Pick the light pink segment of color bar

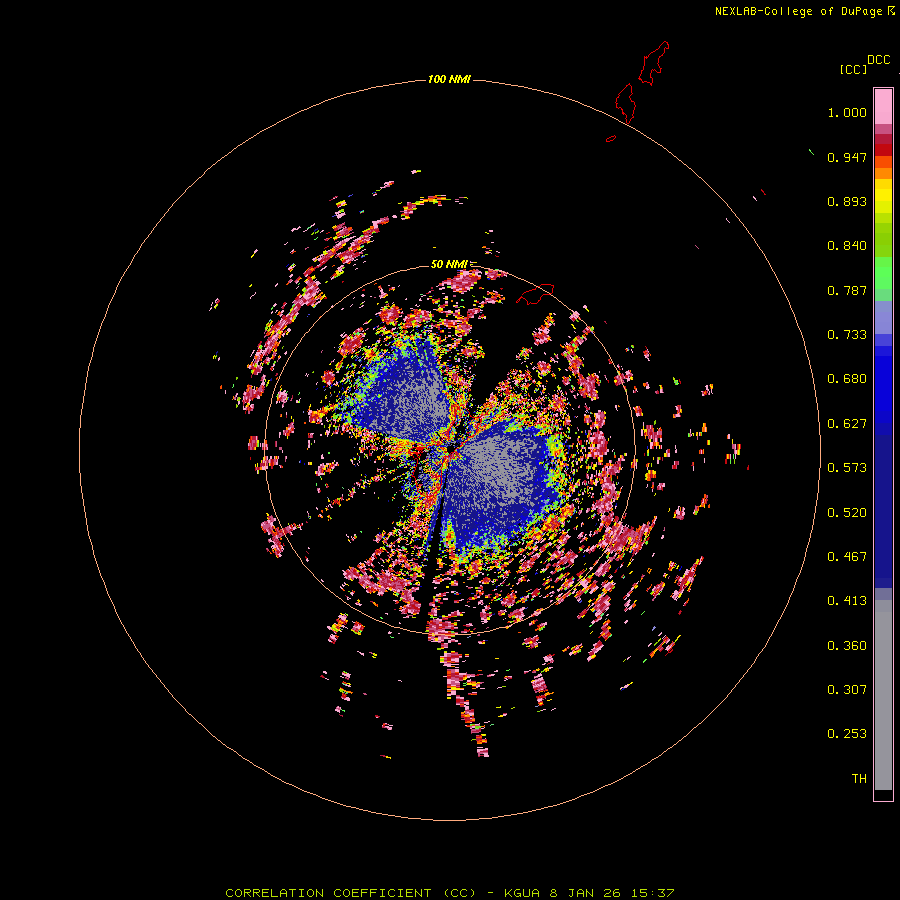click(x=883, y=107)
